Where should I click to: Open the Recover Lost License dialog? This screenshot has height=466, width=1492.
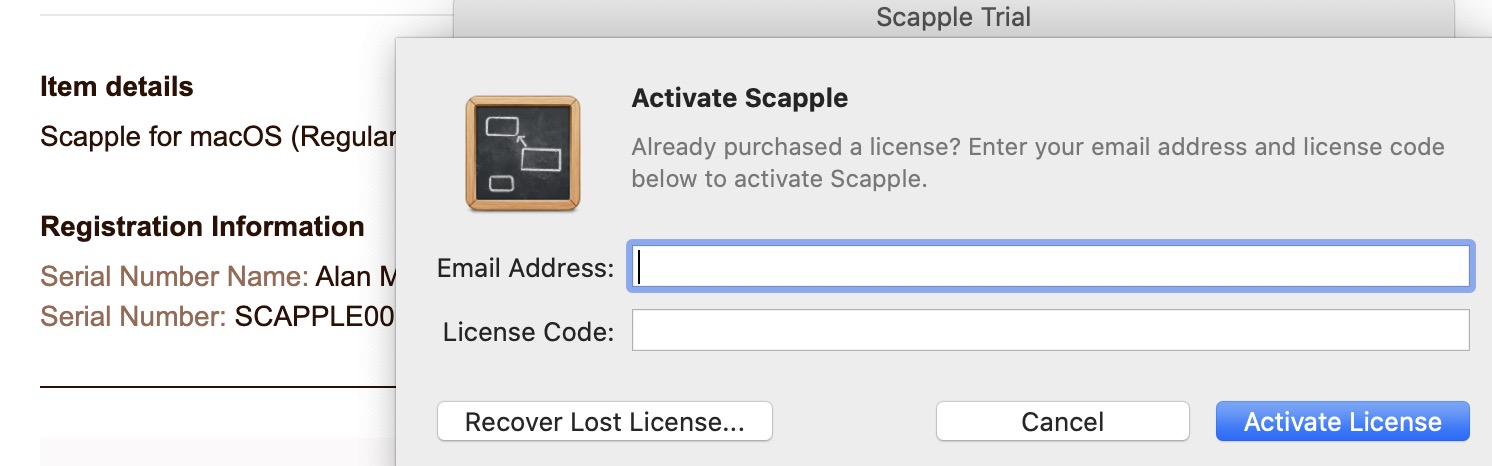click(605, 421)
